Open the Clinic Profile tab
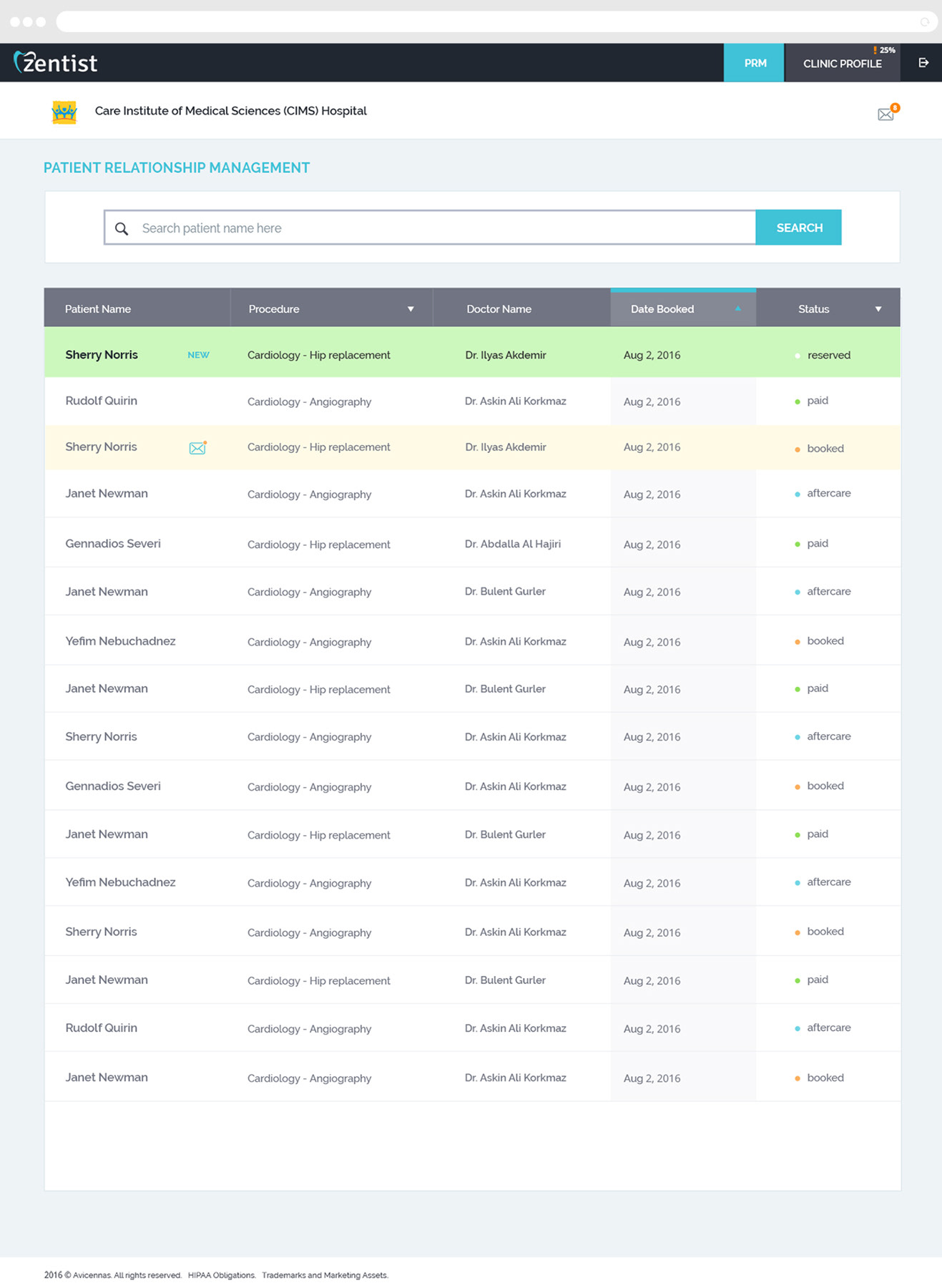The width and height of the screenshot is (942, 1288). click(x=842, y=63)
